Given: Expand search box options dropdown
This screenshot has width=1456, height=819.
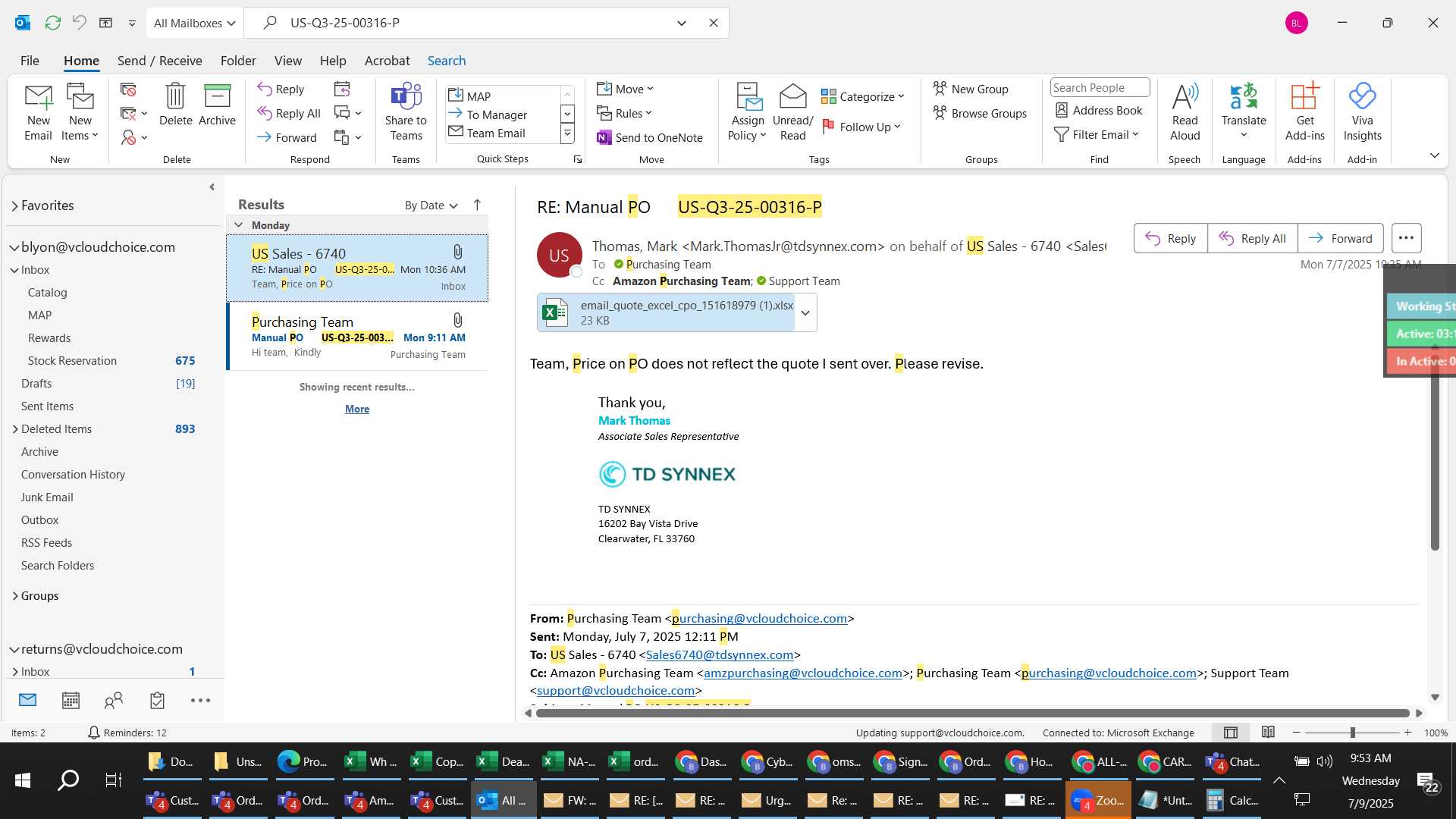Looking at the screenshot, I should [681, 23].
